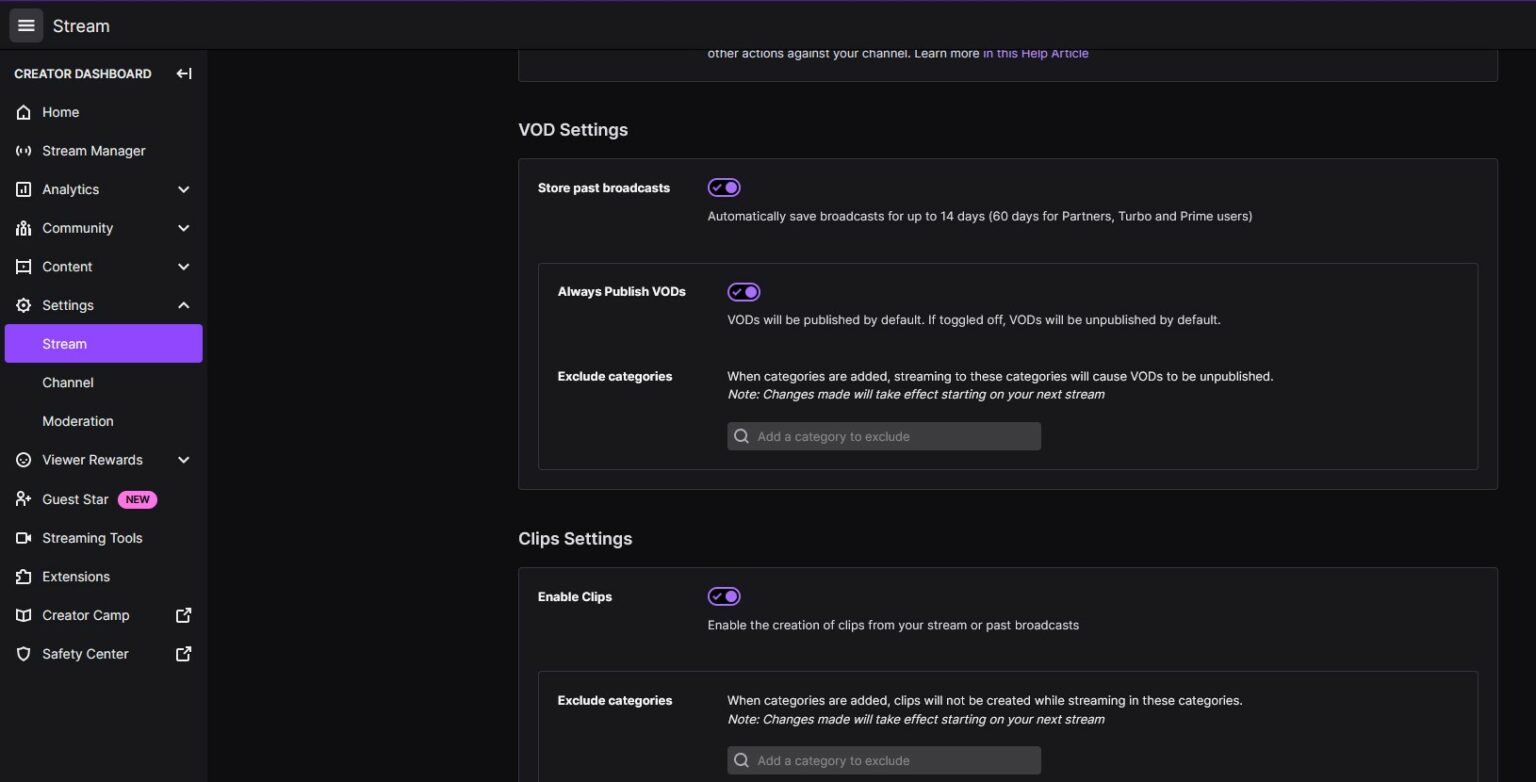This screenshot has width=1536, height=782.
Task: Open the Community icon in sidebar
Action: point(24,228)
